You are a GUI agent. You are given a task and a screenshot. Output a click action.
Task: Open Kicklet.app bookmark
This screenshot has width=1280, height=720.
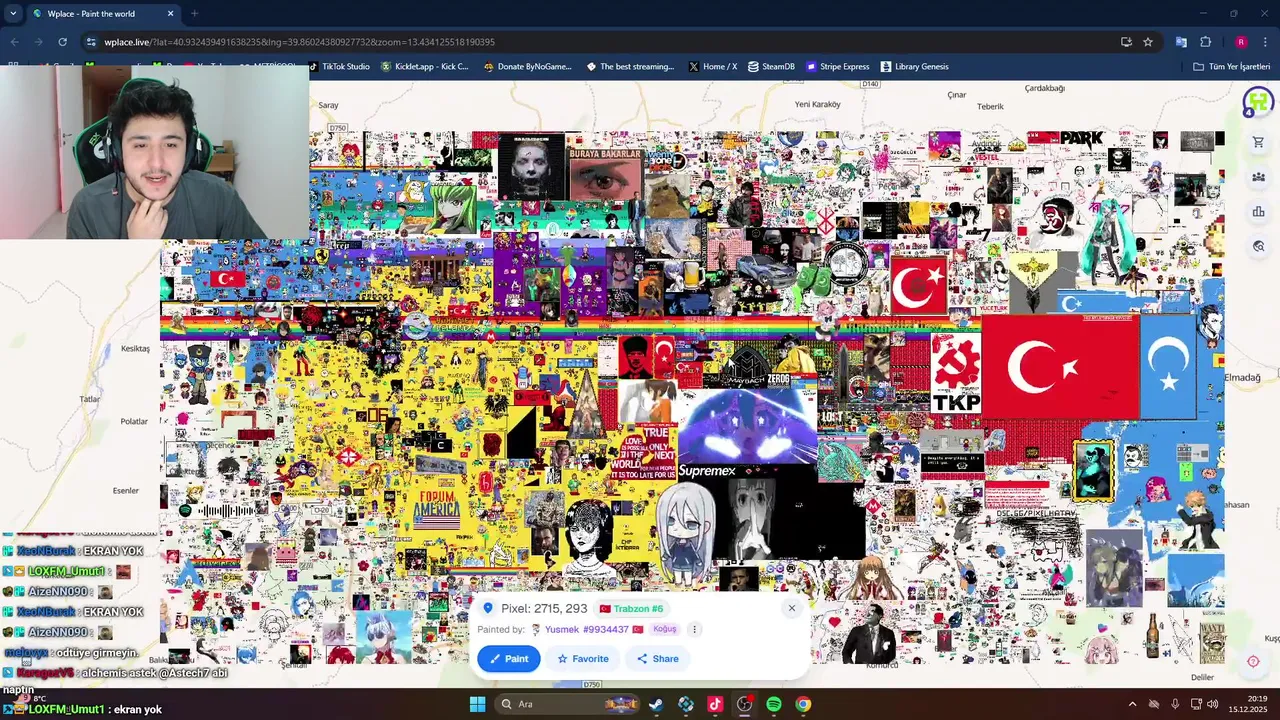[x=425, y=67]
